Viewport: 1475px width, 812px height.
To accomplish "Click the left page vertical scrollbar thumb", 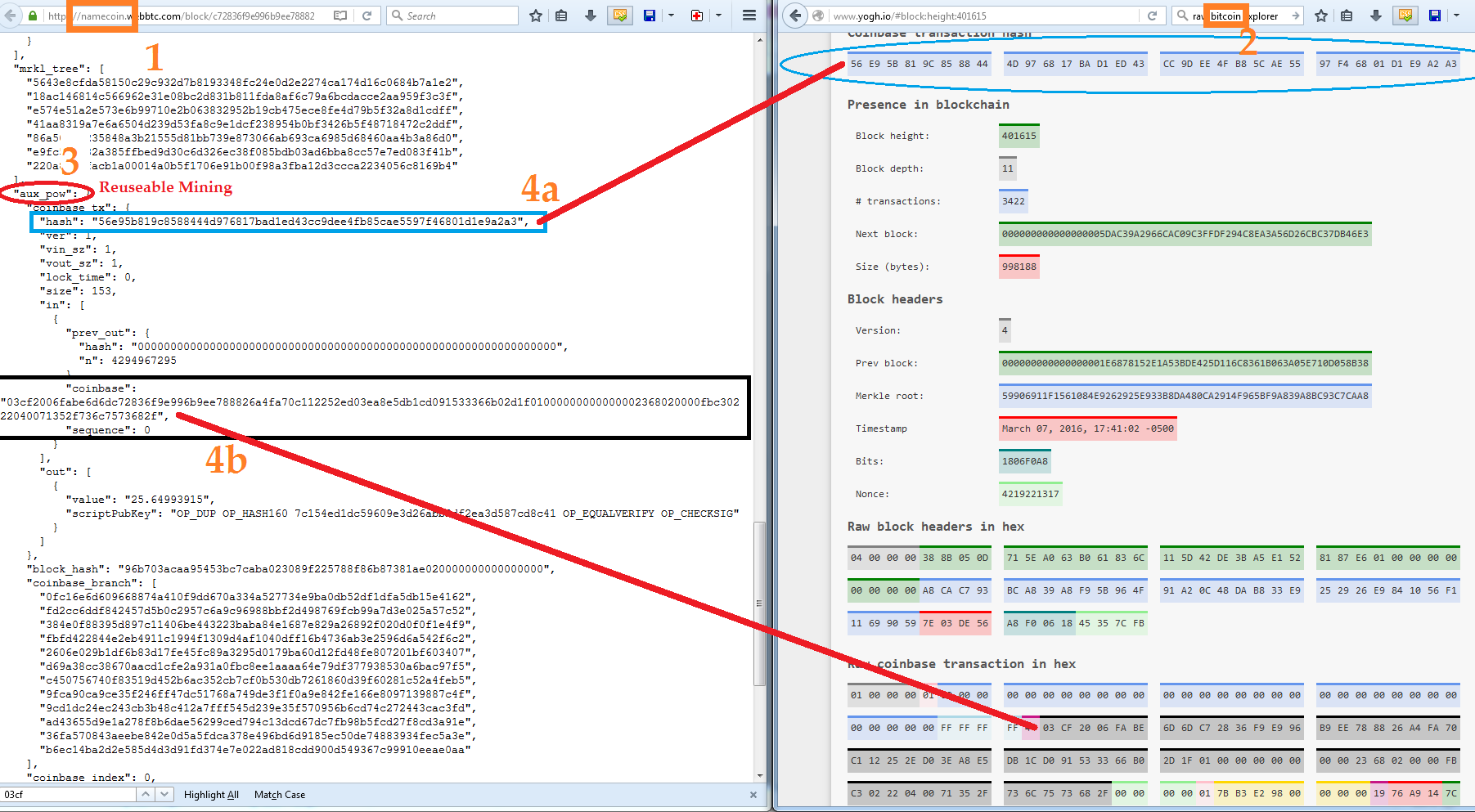I will point(759,603).
